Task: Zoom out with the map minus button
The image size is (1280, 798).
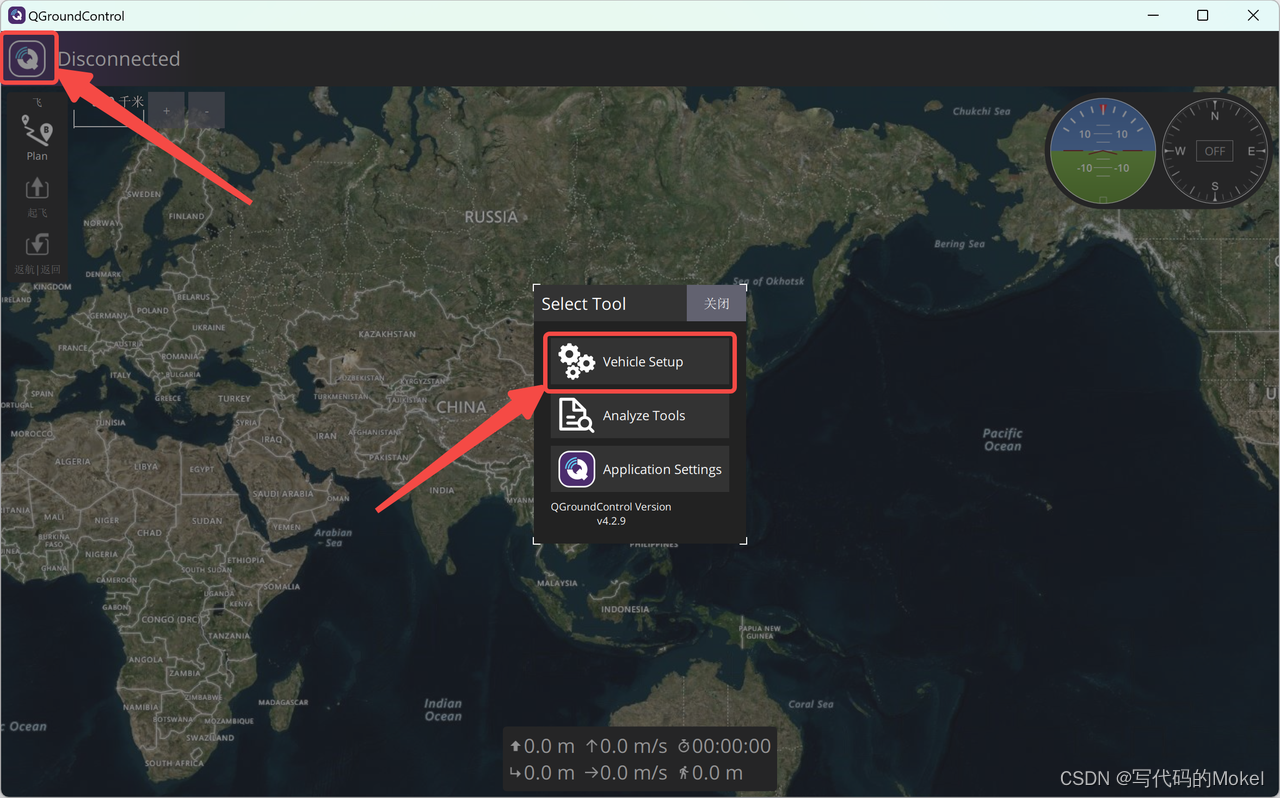Action: click(x=206, y=110)
